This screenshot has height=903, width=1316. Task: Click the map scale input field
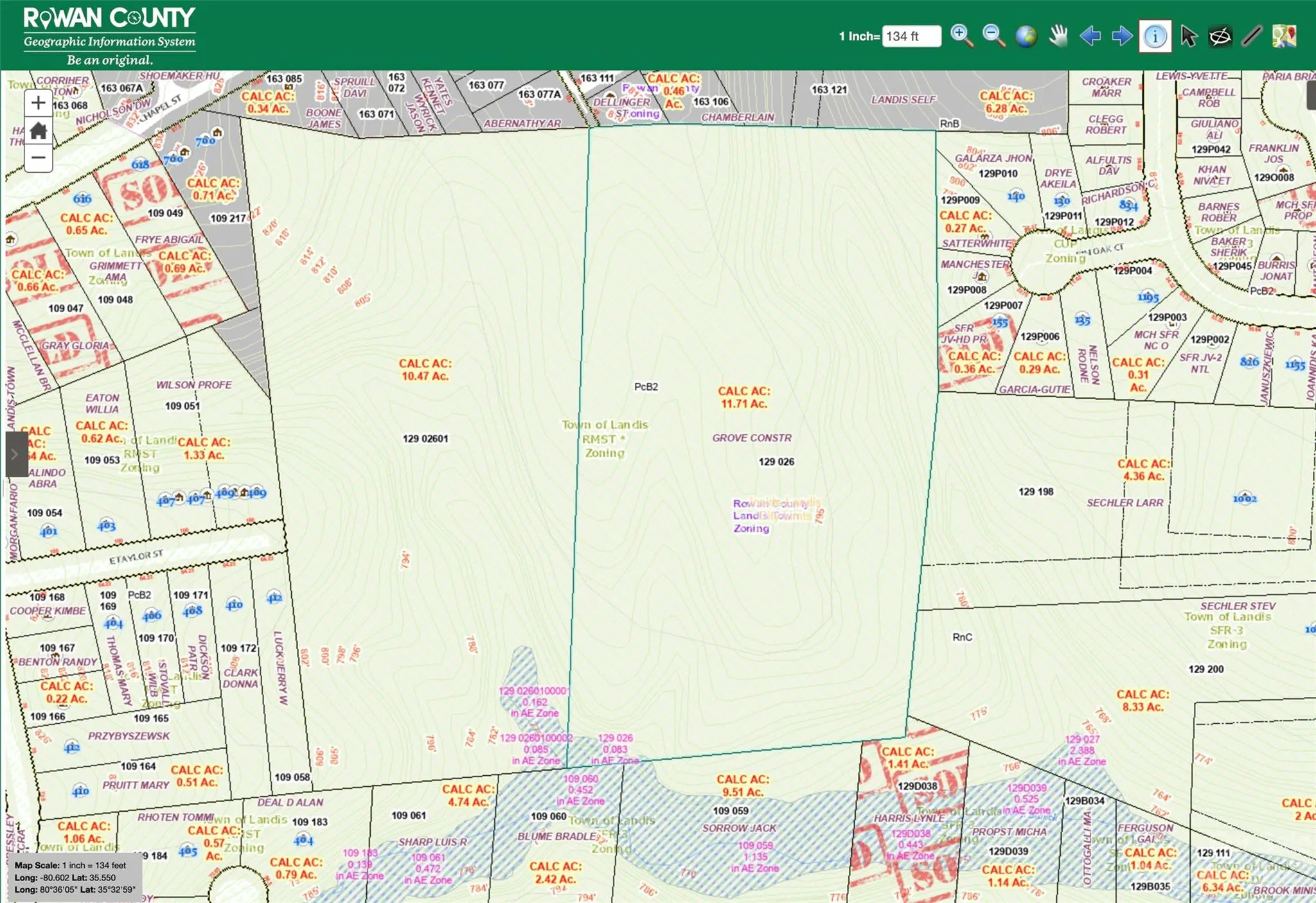911,37
